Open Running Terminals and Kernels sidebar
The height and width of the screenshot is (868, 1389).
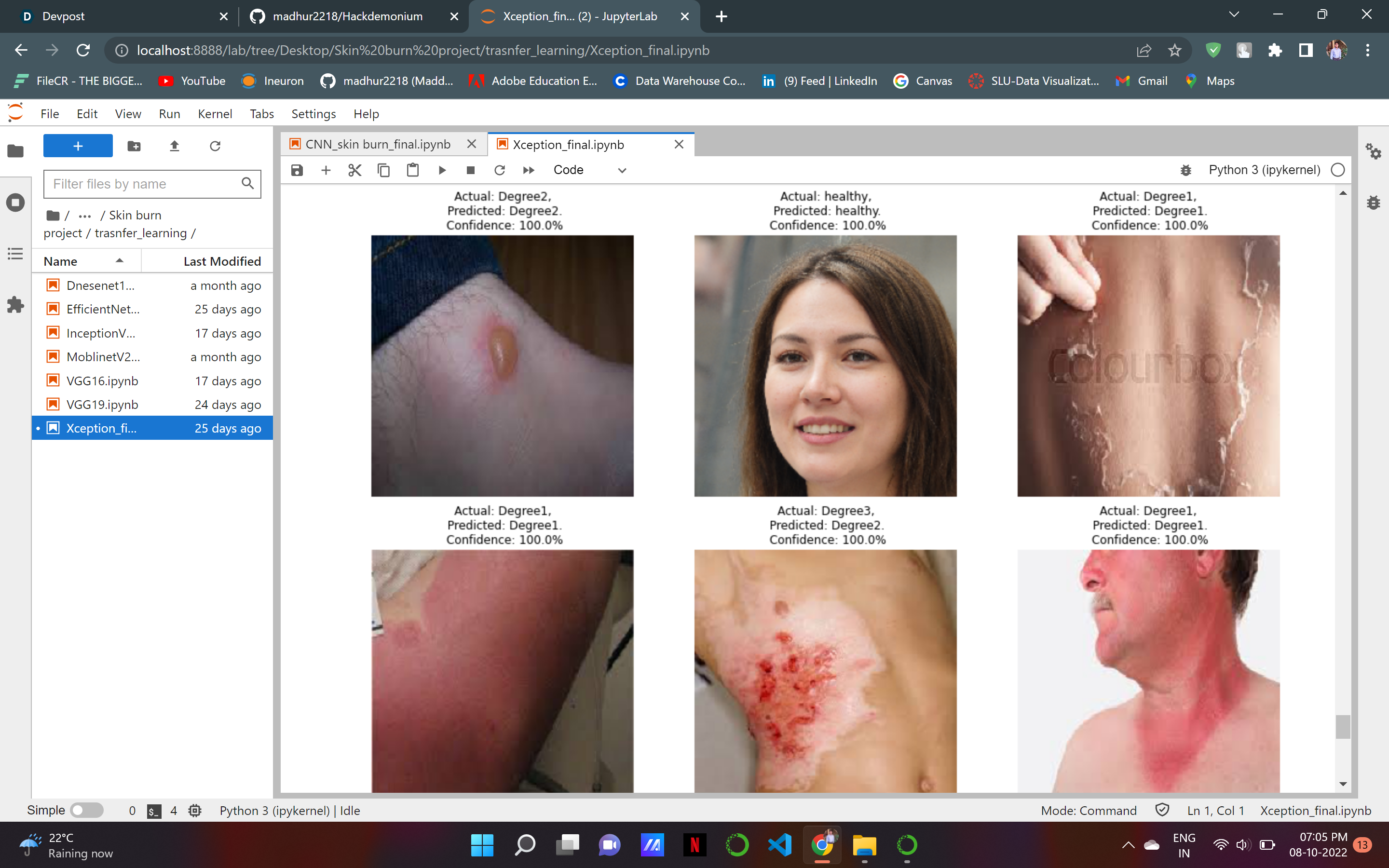click(x=15, y=203)
